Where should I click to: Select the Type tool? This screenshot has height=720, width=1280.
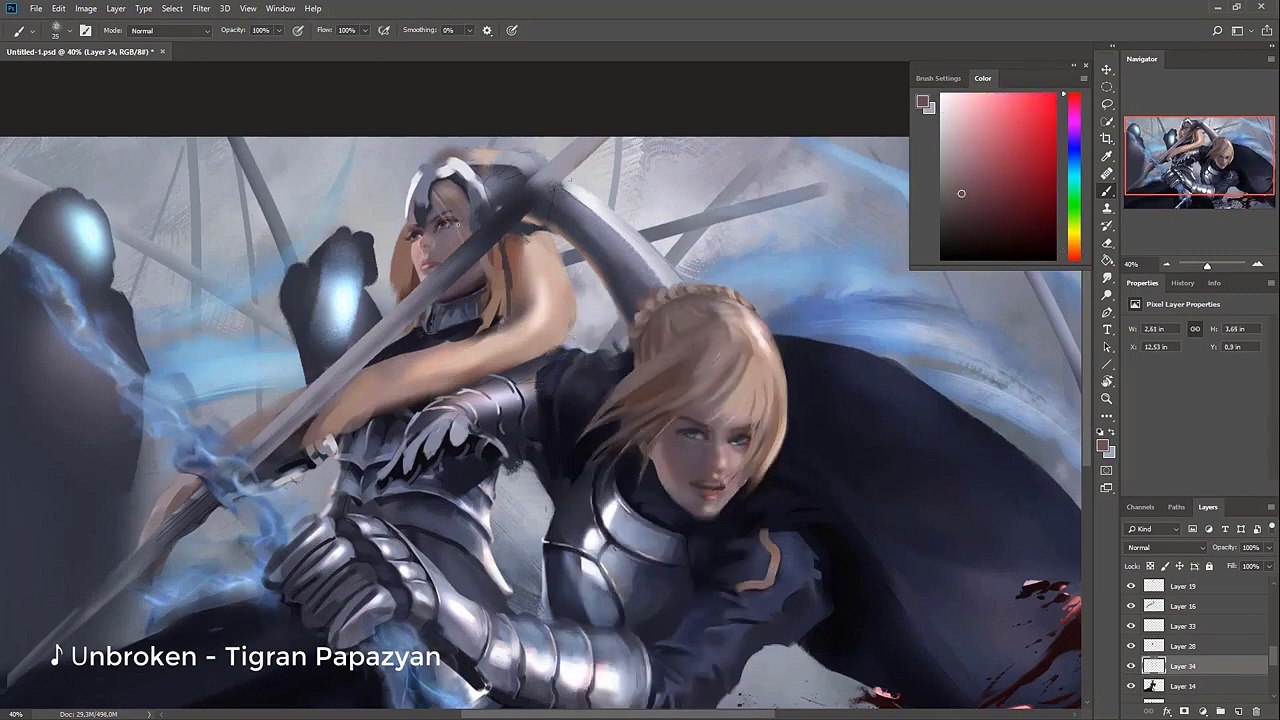tap(1107, 329)
